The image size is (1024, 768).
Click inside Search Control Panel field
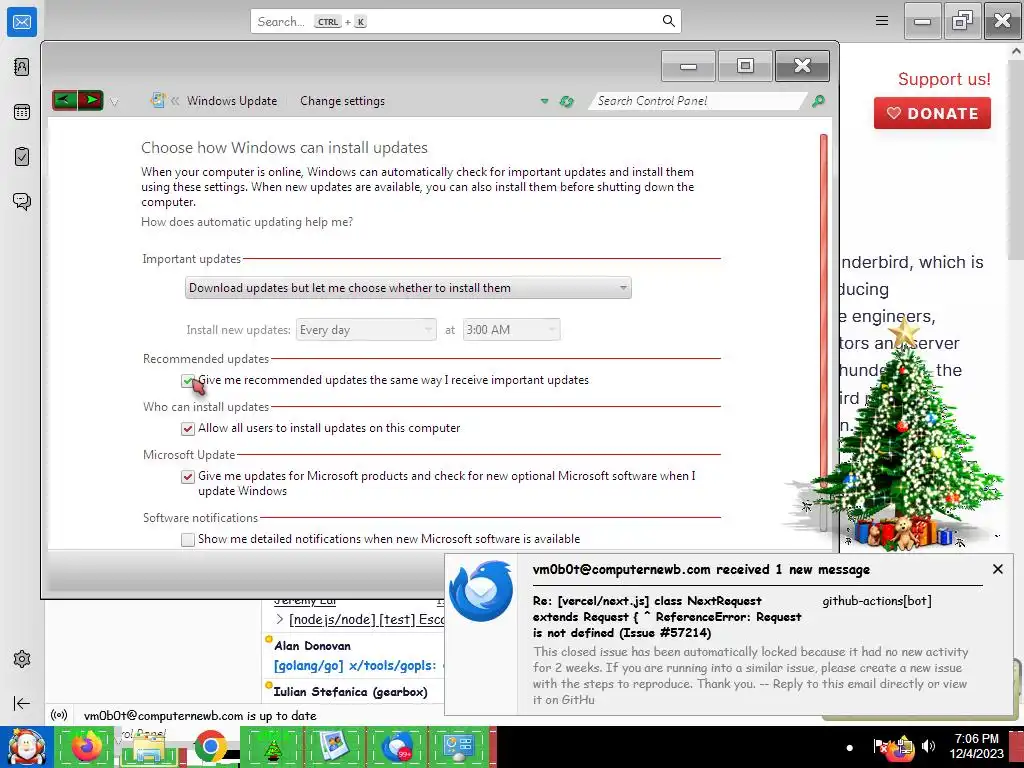click(699, 101)
